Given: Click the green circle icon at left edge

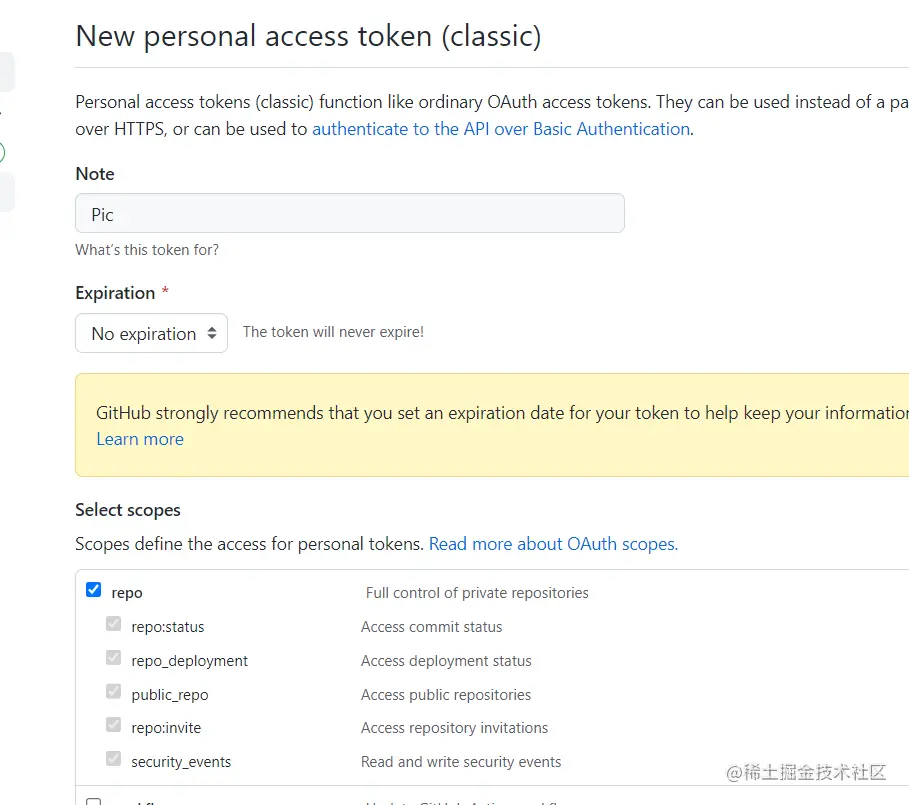Looking at the screenshot, I should [2, 153].
